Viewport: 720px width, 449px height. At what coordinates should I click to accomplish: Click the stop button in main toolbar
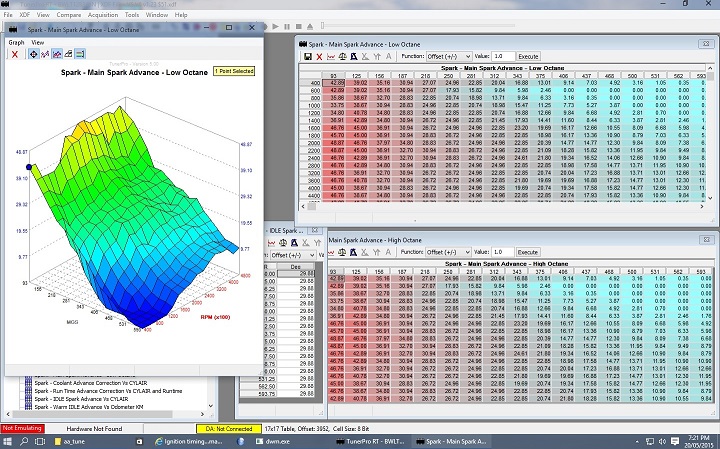click(x=298, y=27)
